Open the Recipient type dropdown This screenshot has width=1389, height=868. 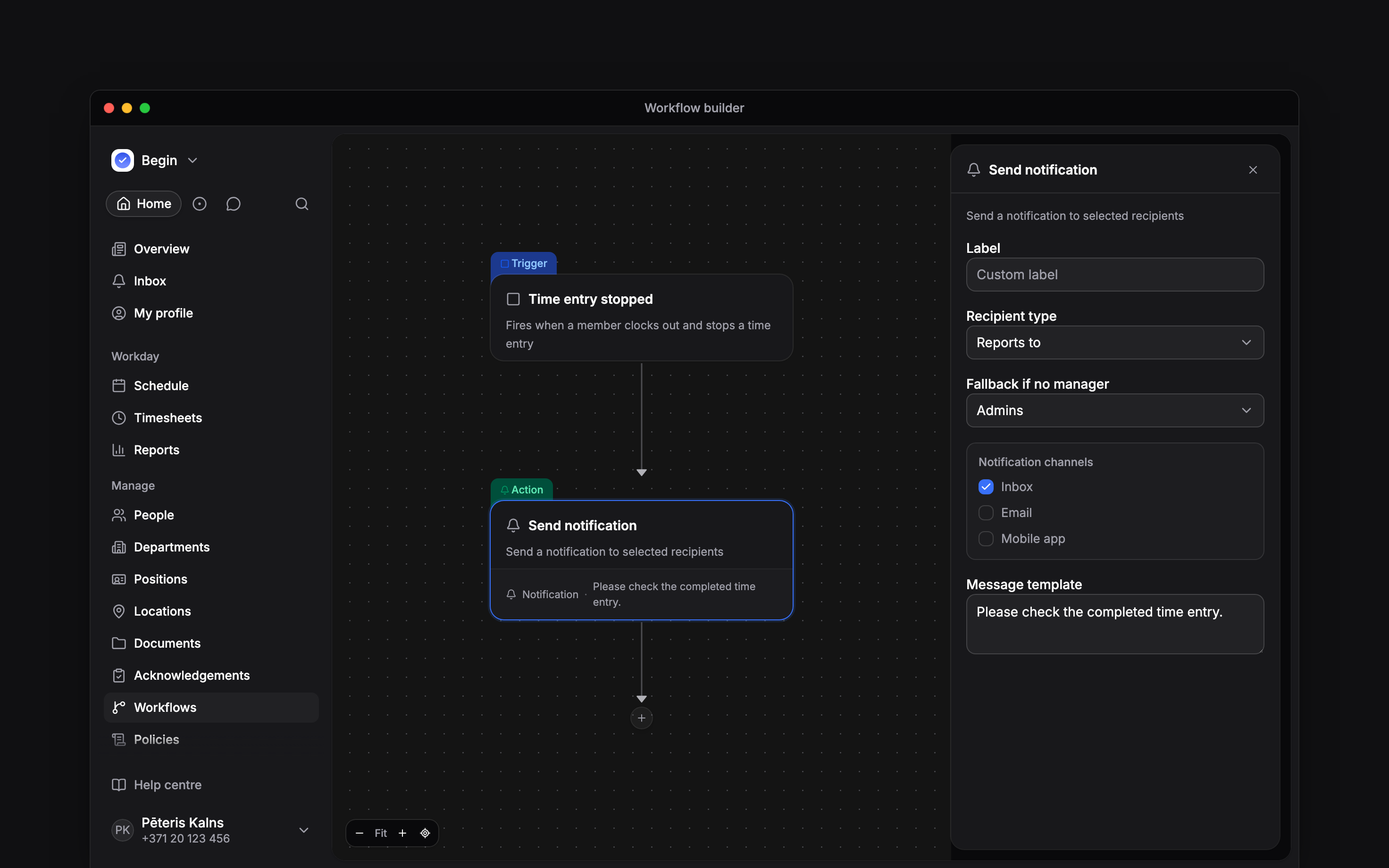[x=1114, y=343]
